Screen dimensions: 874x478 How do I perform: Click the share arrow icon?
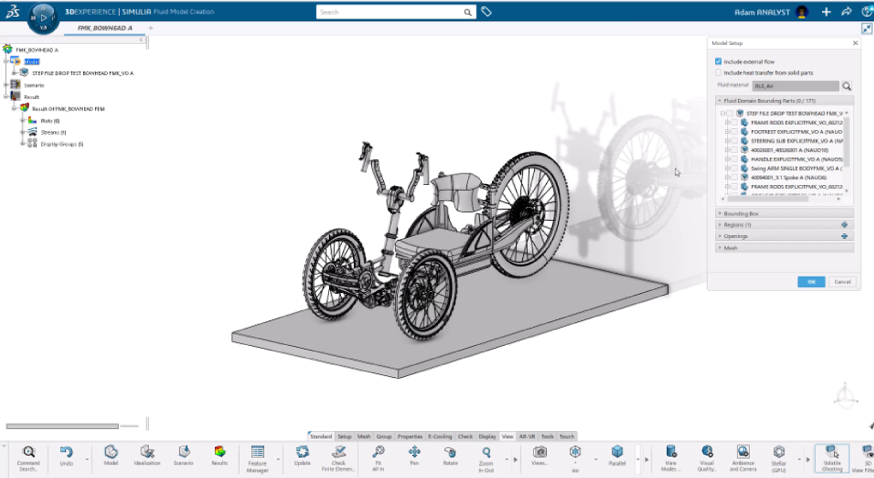(x=846, y=12)
